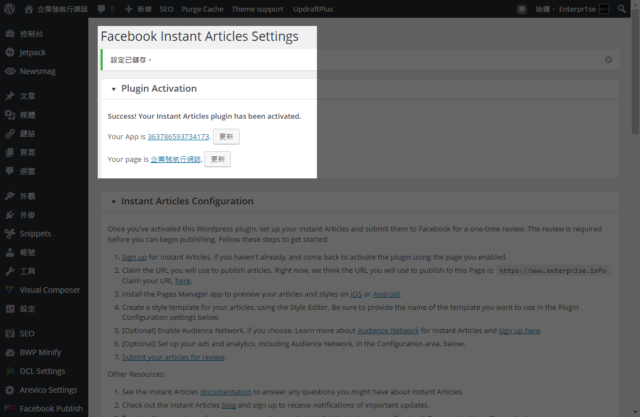Open the dashboard gauge icon in sidebar
The image size is (640, 417).
(x=10, y=33)
